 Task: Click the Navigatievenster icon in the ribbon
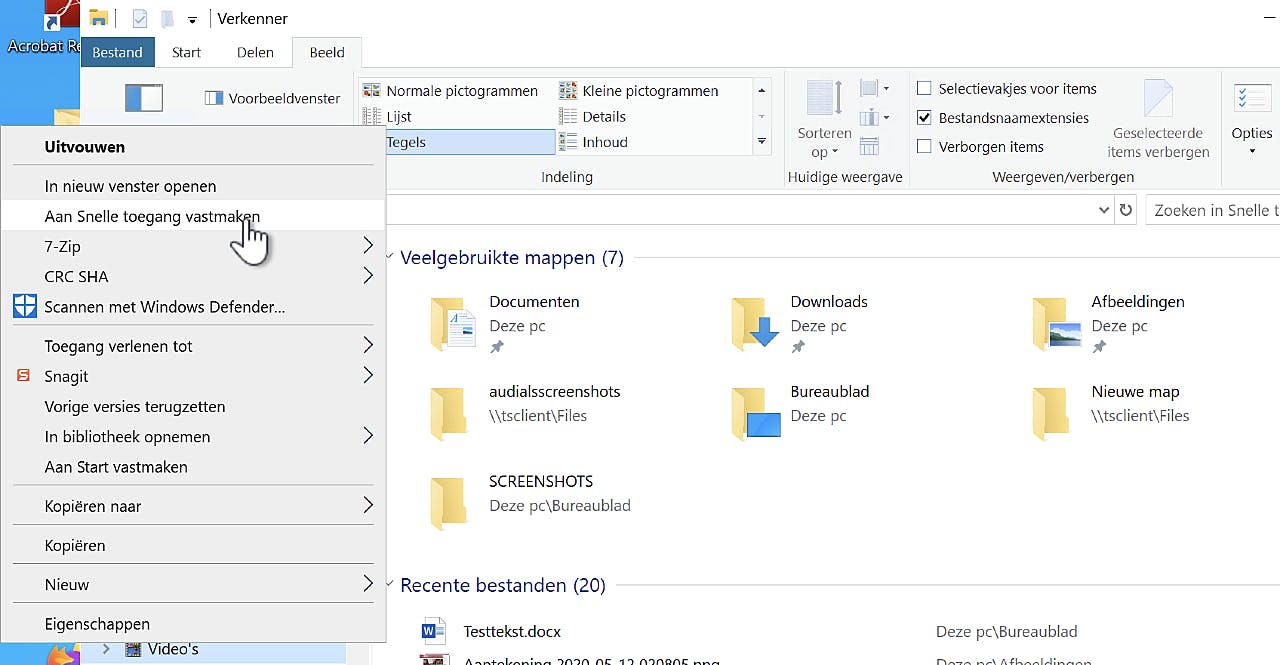[144, 98]
